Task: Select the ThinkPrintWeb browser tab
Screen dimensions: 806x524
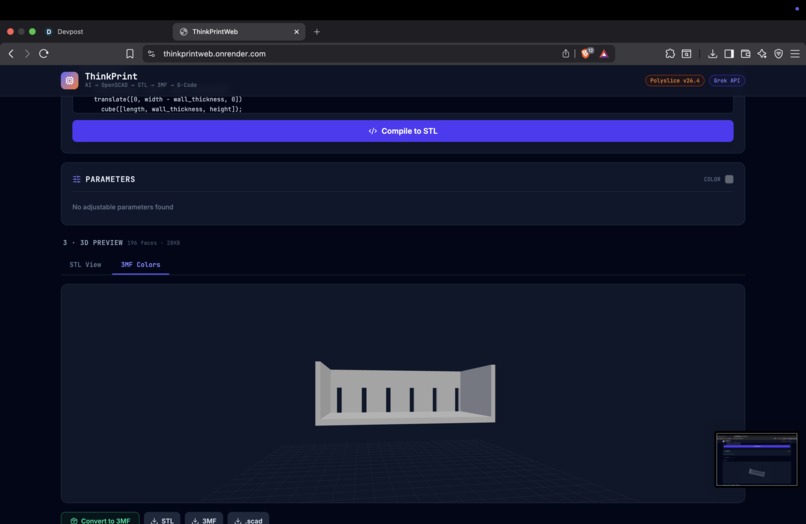Action: pos(239,31)
